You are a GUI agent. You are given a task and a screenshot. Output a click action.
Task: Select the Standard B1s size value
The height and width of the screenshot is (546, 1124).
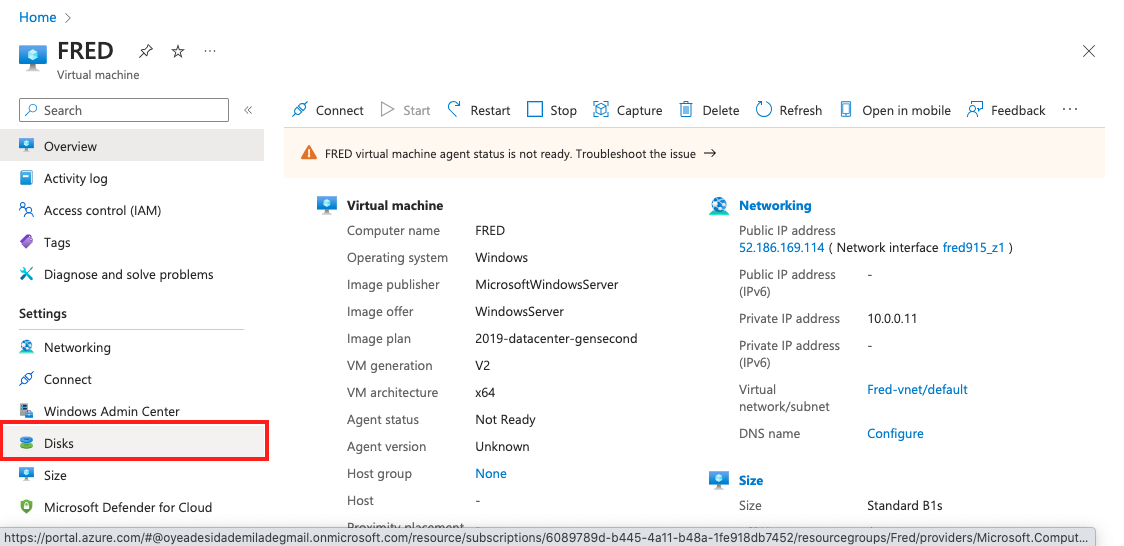(904, 506)
